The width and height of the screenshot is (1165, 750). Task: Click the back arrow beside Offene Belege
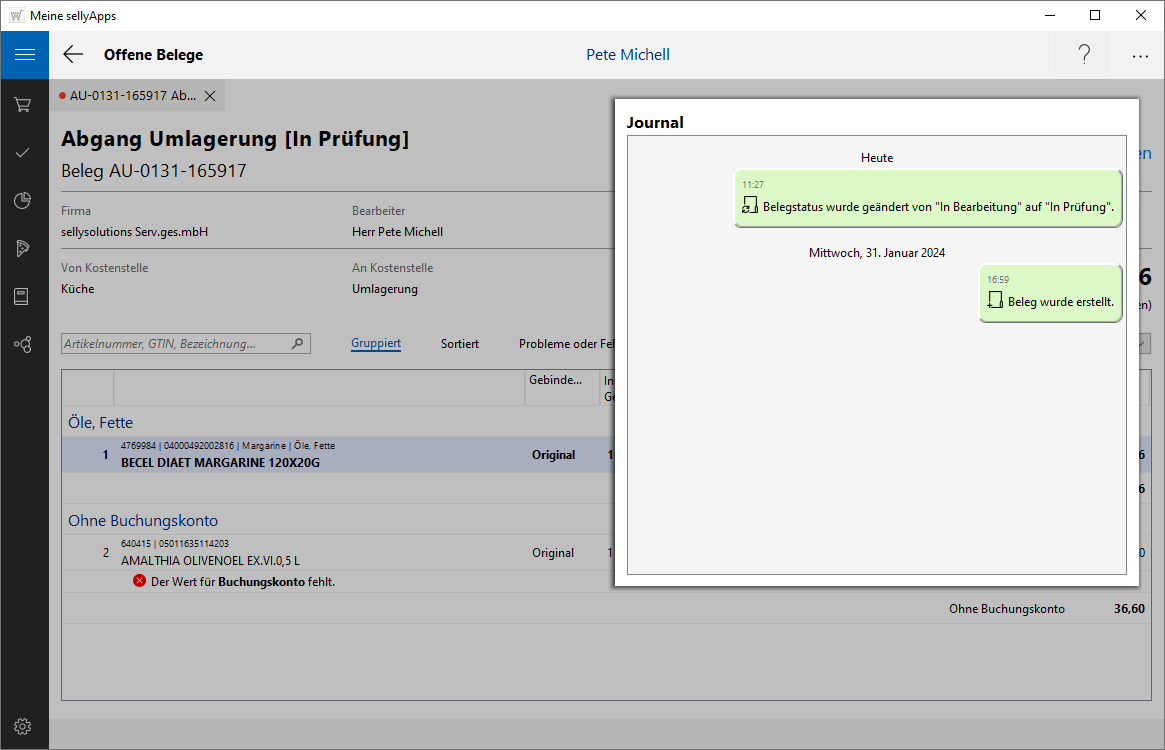point(73,55)
